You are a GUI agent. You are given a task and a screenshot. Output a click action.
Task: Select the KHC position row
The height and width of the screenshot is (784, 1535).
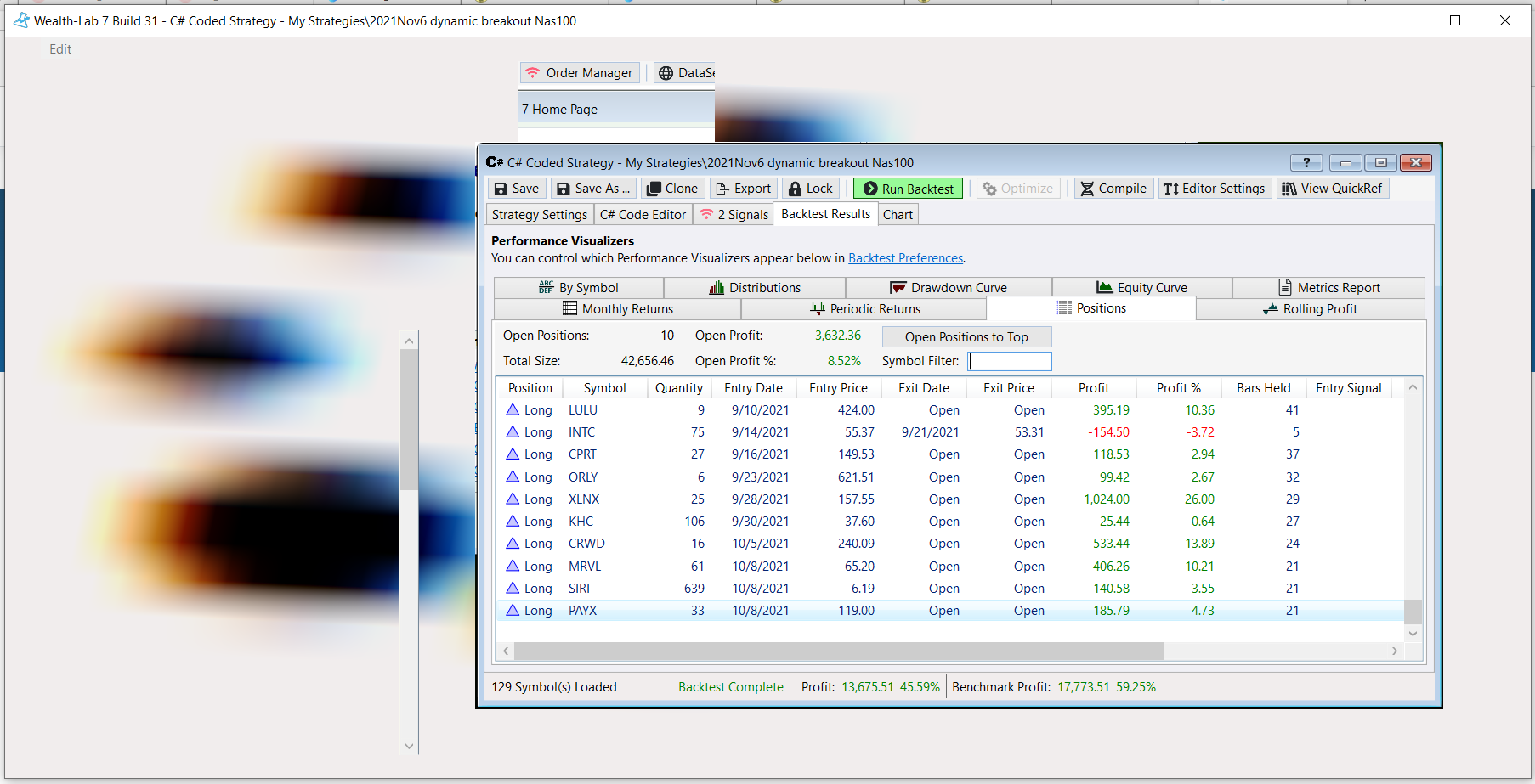tap(950, 522)
